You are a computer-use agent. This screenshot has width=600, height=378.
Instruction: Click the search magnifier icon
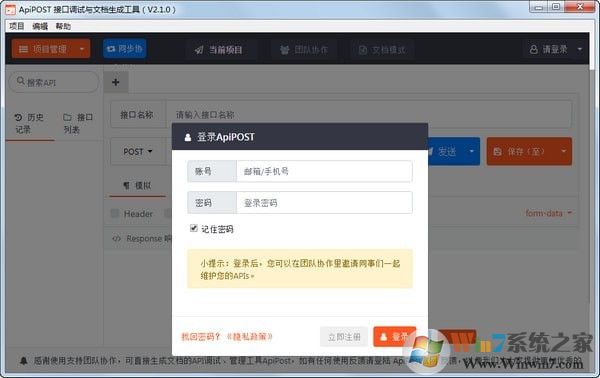click(21, 81)
